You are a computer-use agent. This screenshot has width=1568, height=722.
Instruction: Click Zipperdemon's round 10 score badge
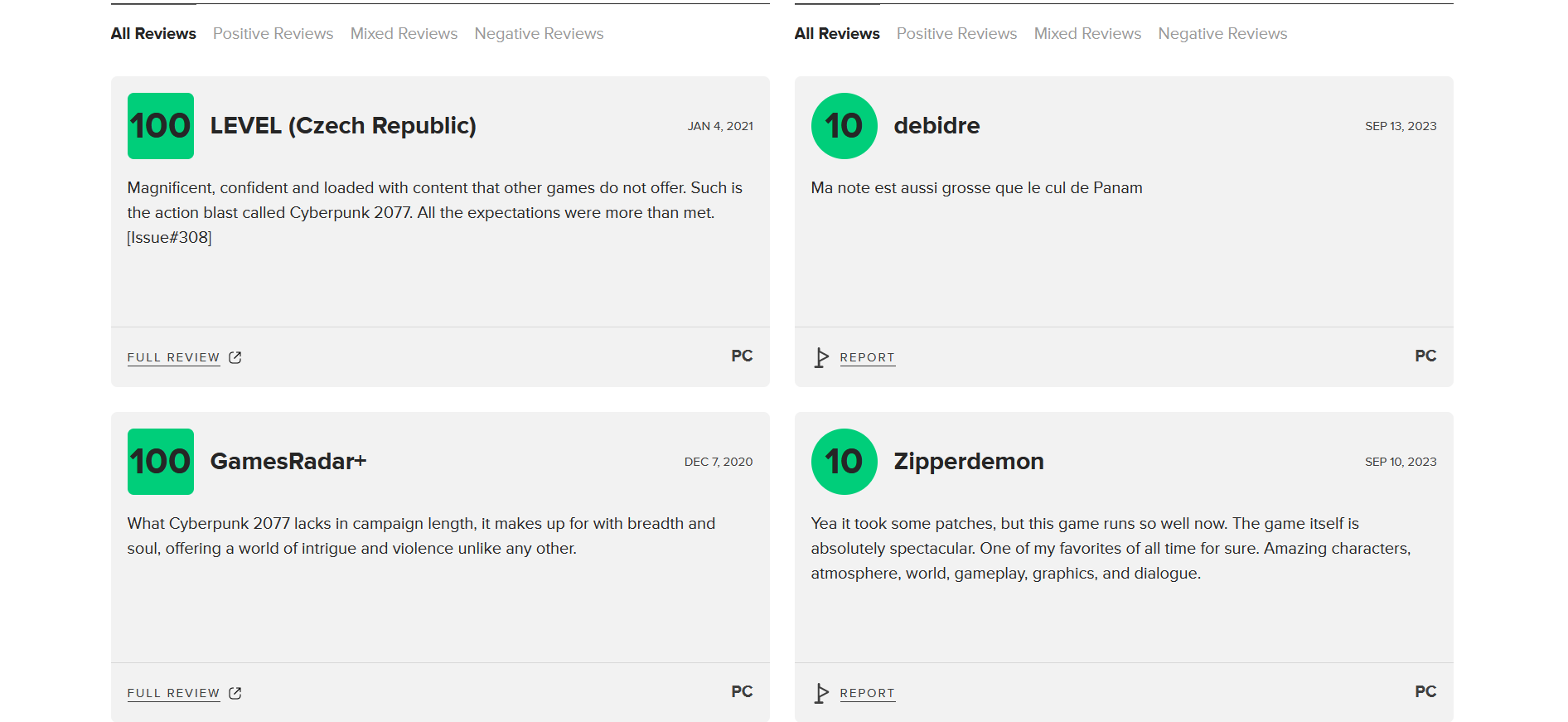coord(844,462)
